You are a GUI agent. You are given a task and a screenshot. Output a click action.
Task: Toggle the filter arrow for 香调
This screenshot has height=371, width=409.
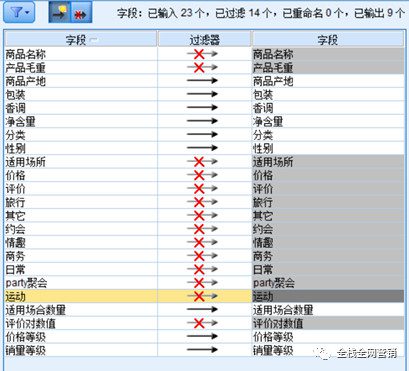pos(202,108)
